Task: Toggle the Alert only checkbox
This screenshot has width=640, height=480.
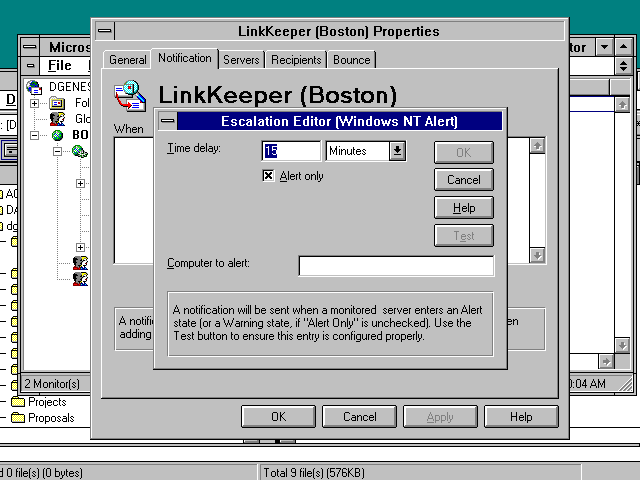Action: [268, 176]
